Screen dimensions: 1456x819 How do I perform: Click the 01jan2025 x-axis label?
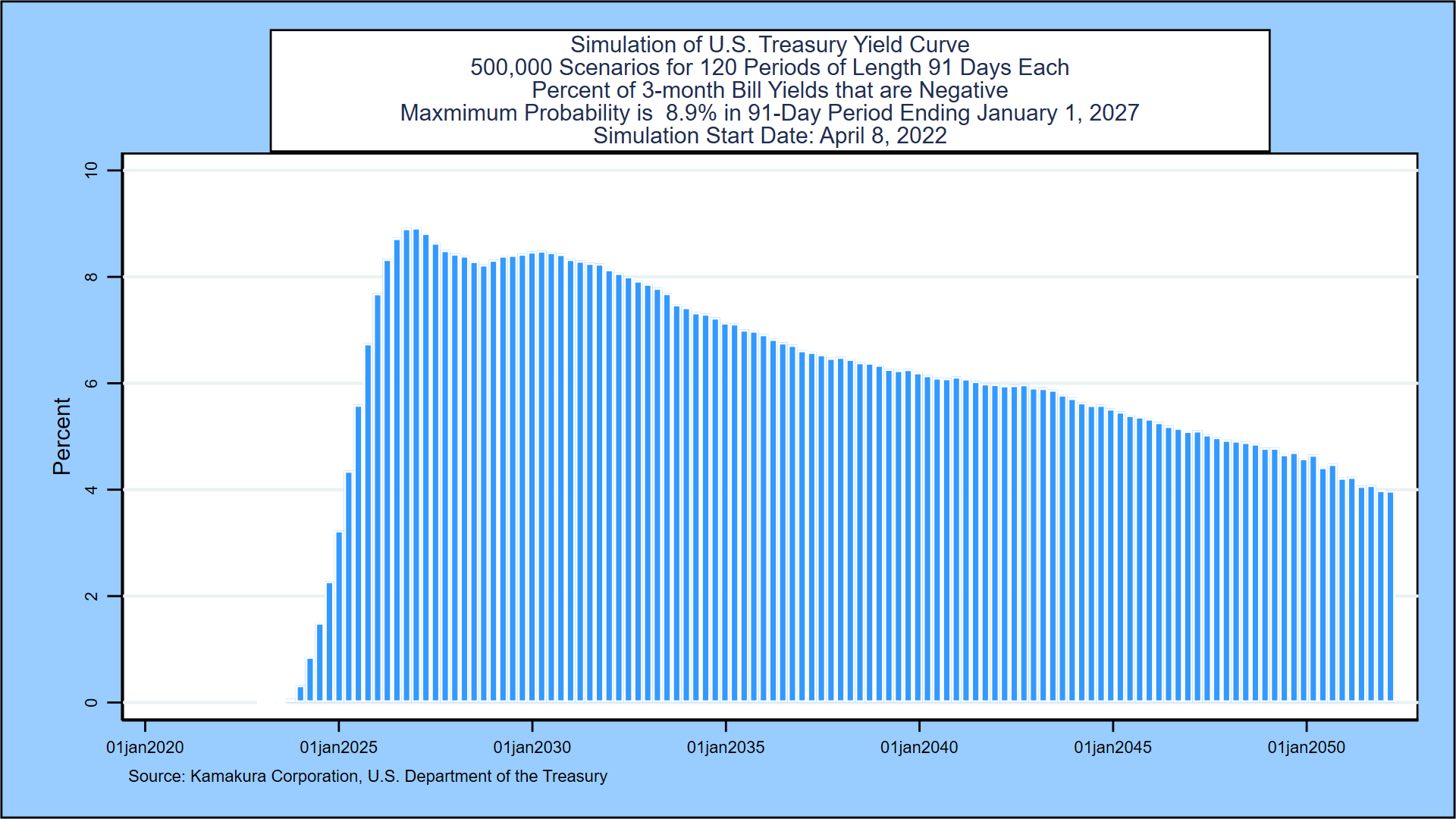pos(338,748)
